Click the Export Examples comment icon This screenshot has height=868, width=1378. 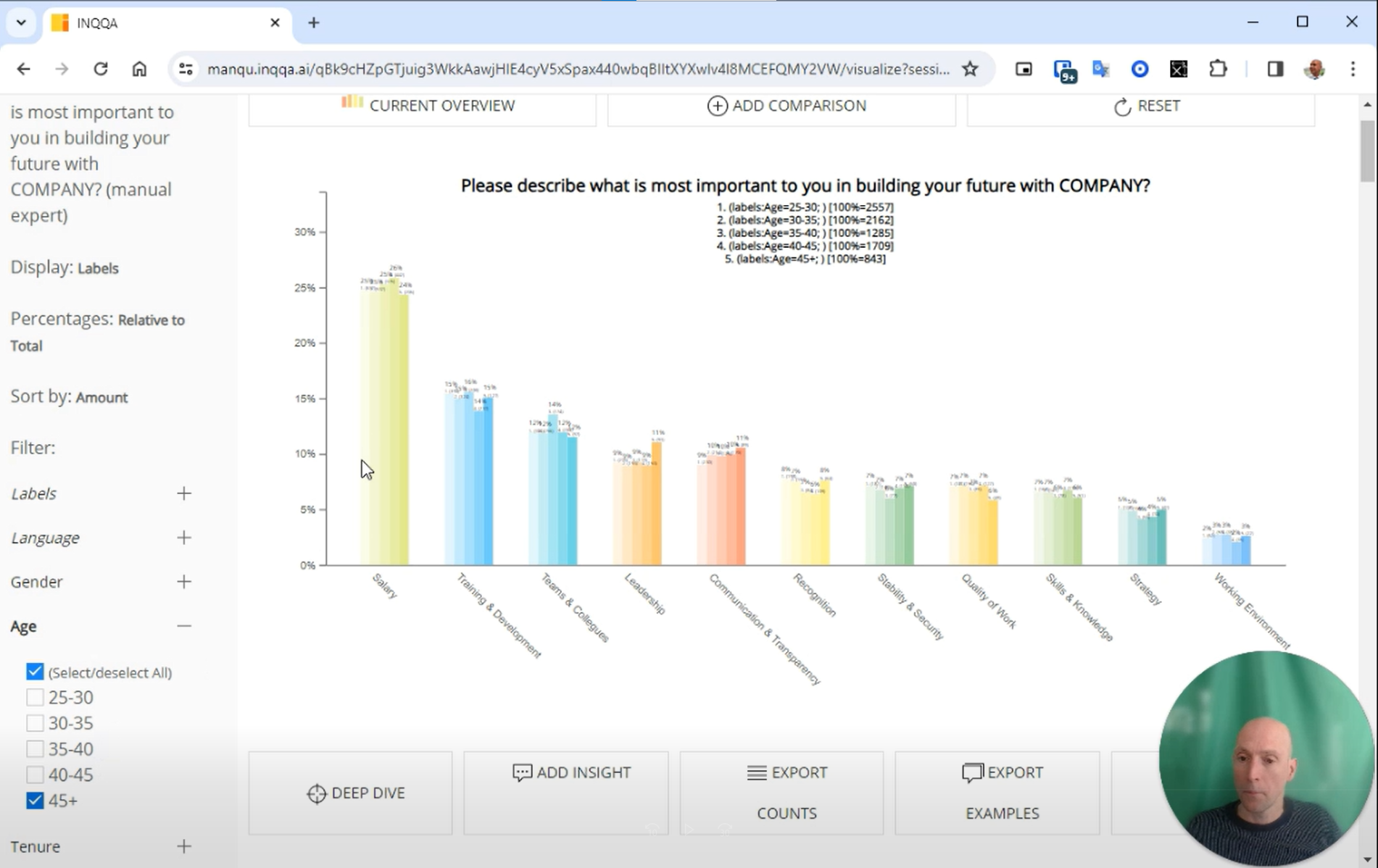(x=972, y=772)
